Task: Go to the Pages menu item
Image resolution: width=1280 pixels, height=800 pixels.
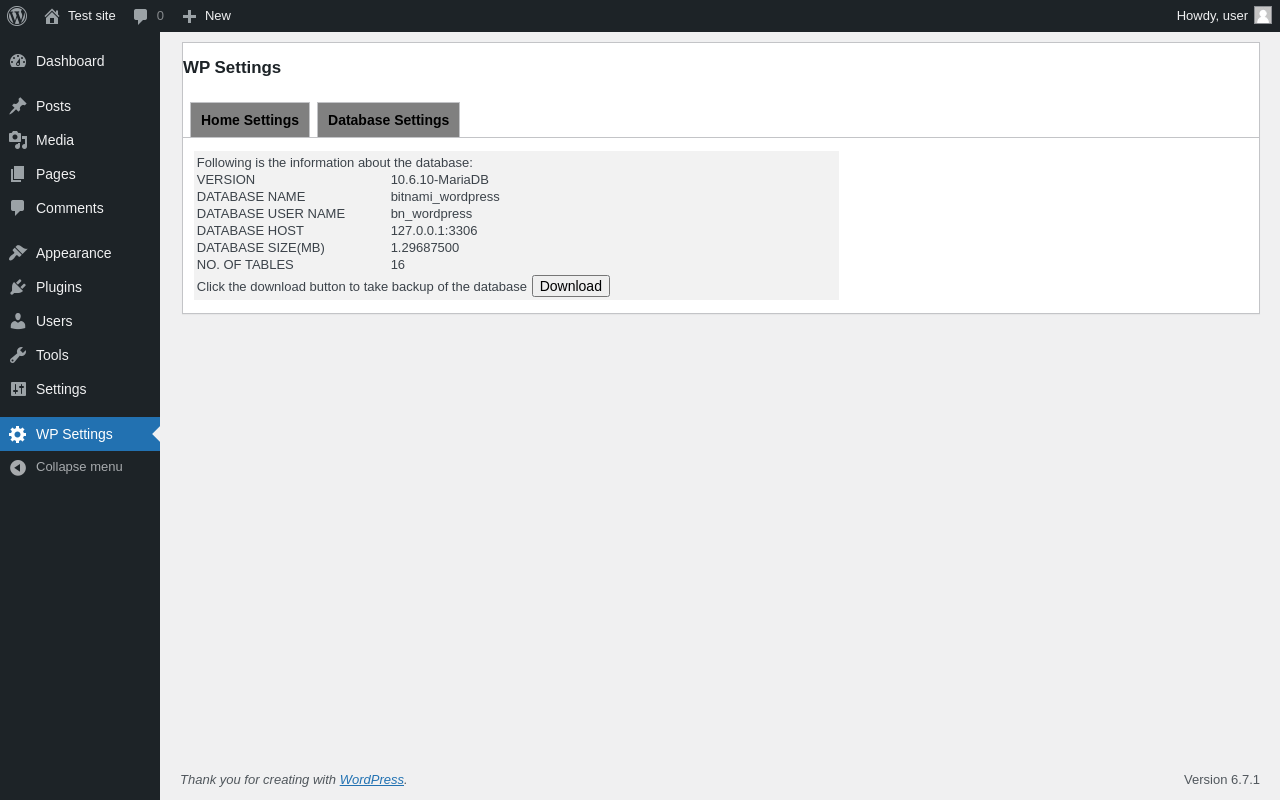Action: 80,174
